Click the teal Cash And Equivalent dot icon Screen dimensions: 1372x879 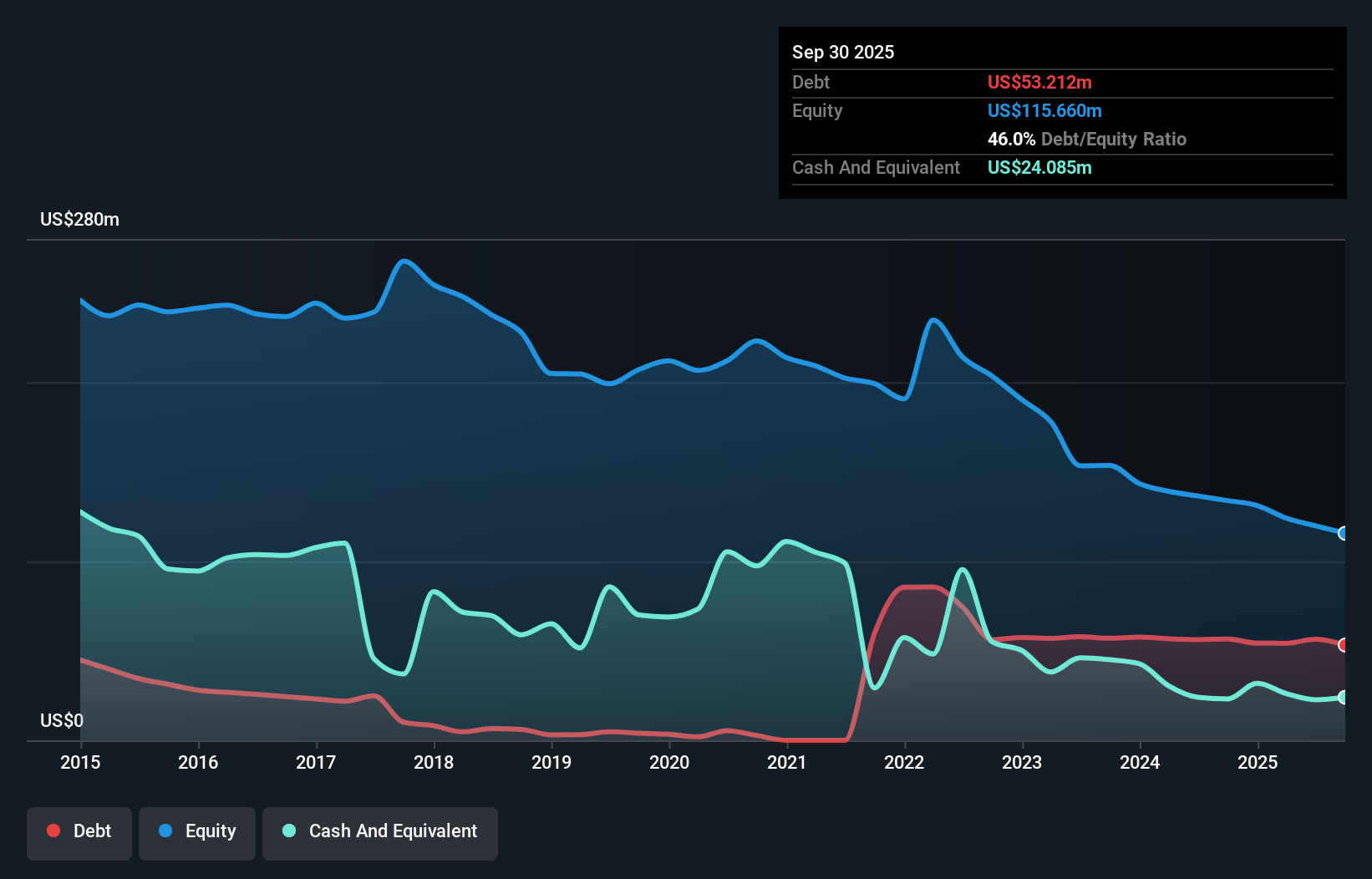coord(288,831)
